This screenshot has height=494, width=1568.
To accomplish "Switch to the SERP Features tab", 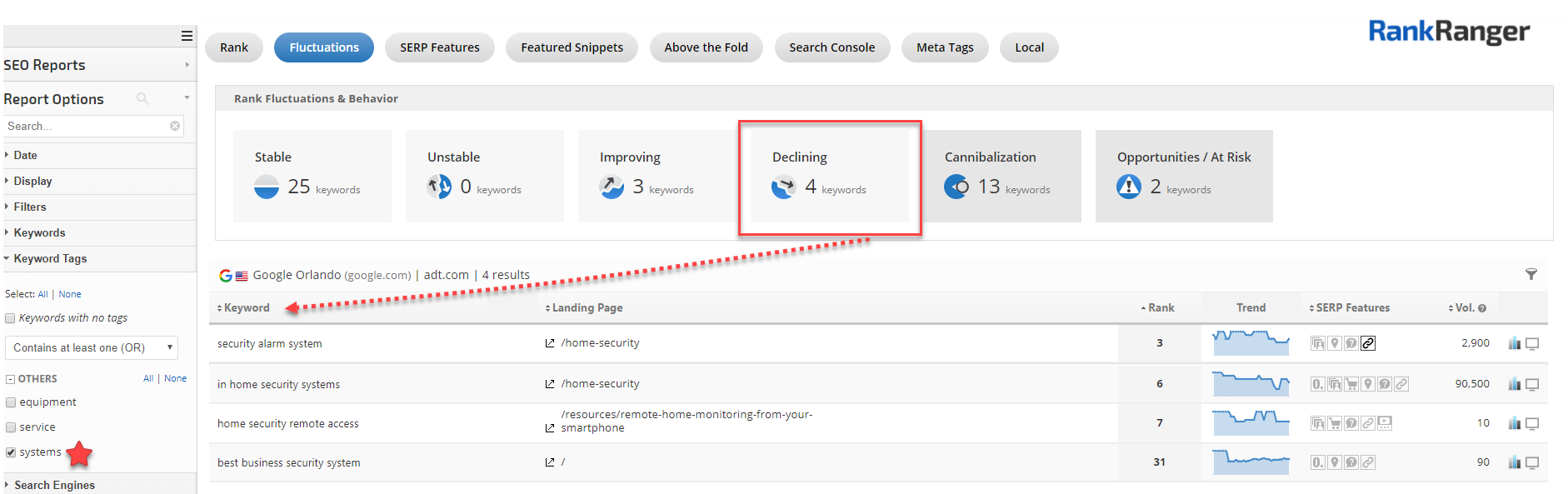I will (439, 47).
